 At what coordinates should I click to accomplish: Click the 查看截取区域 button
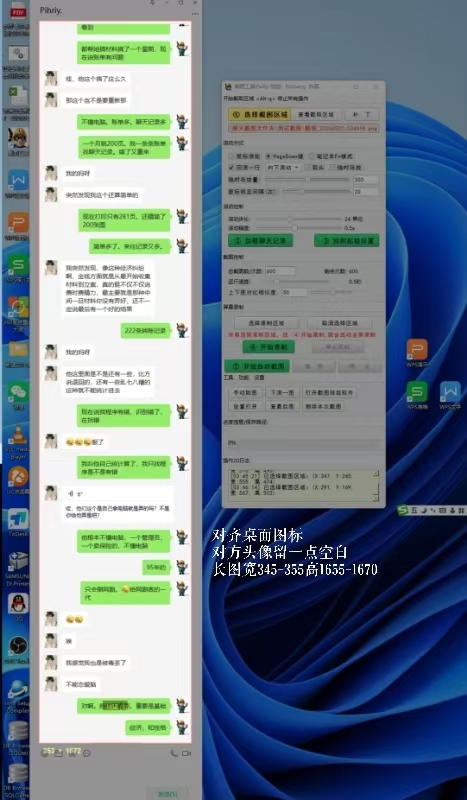pyautogui.click(x=316, y=114)
